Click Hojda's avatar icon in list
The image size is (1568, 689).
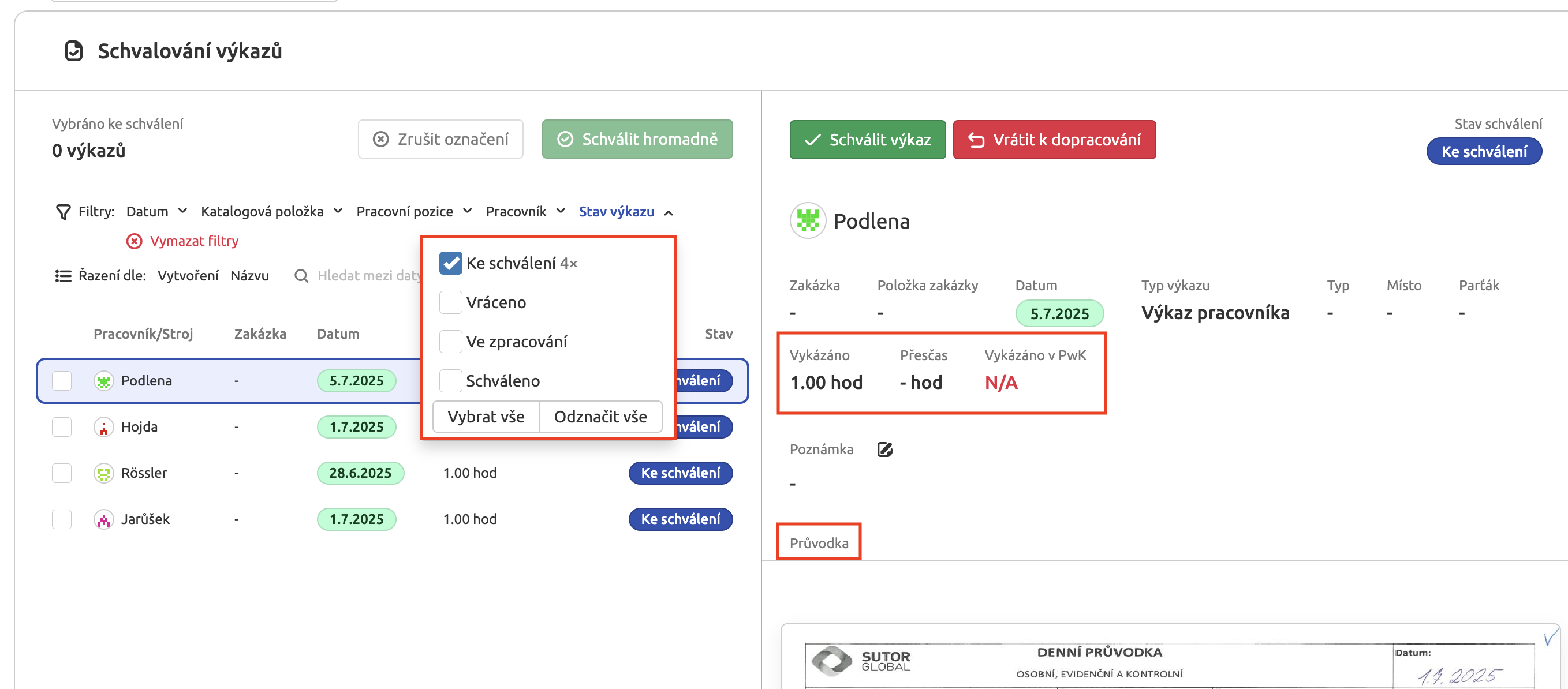(x=103, y=427)
